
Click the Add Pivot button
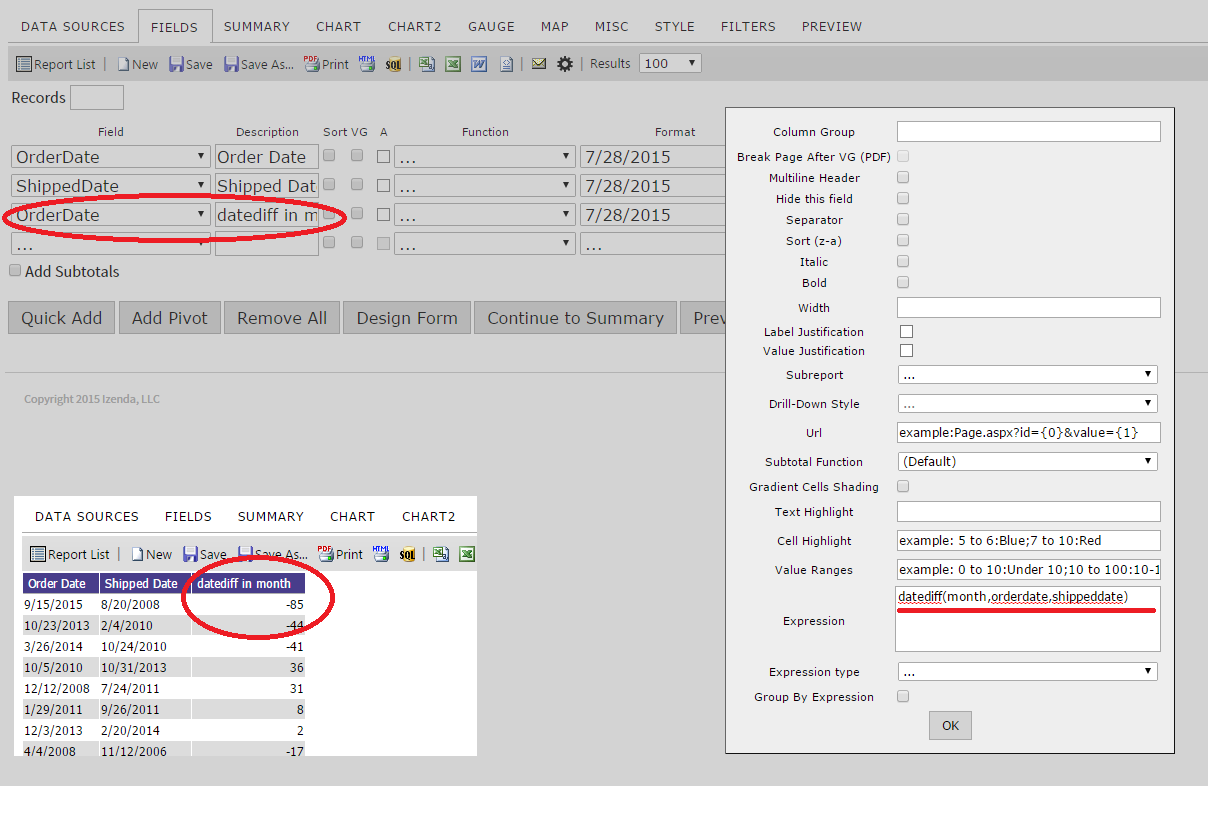(x=170, y=318)
